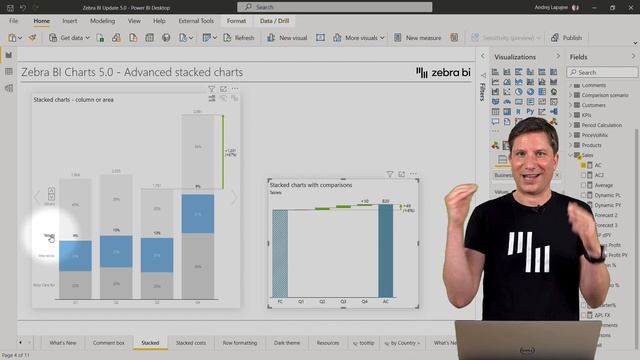The height and width of the screenshot is (360, 640).
Task: Click the Quick measure icon
Action: click(454, 38)
